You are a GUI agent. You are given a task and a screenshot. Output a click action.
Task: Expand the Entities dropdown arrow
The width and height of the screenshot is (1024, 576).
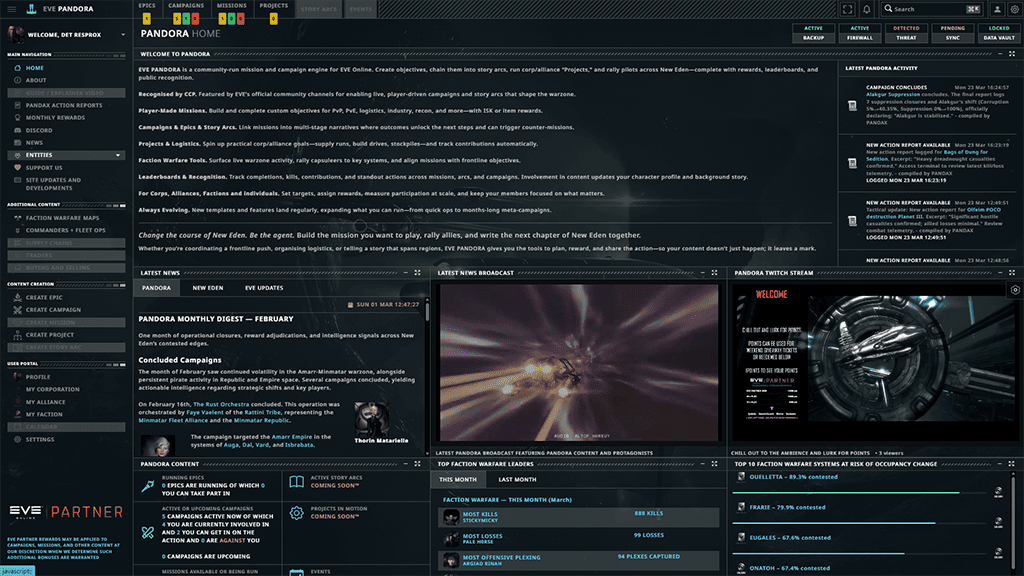pyautogui.click(x=118, y=155)
